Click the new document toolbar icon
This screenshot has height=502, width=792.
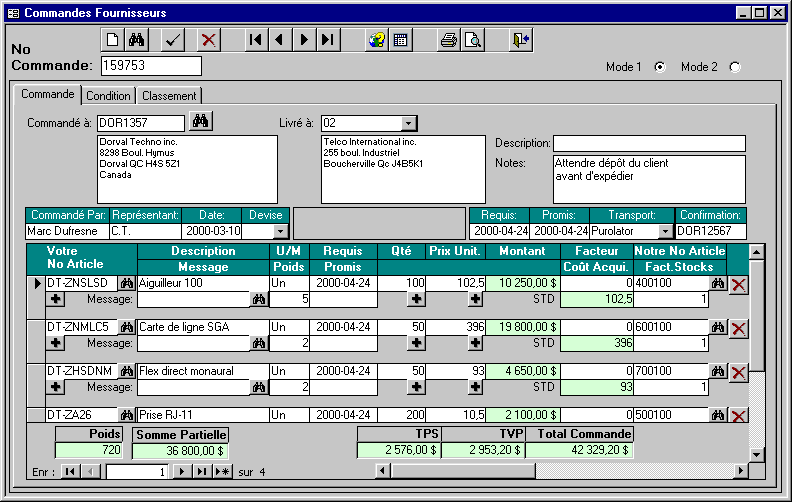click(113, 39)
